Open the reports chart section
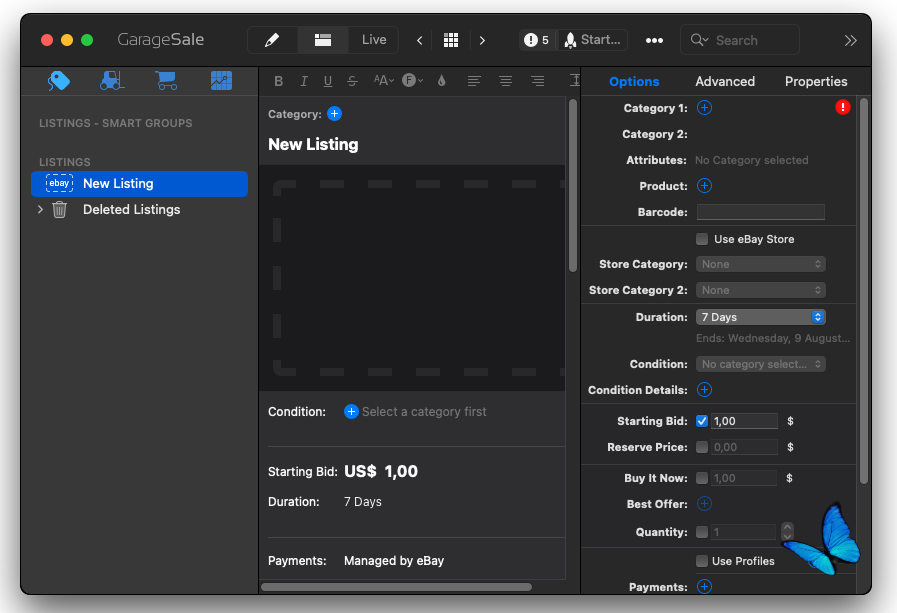The height and width of the screenshot is (613, 897). pyautogui.click(x=221, y=81)
